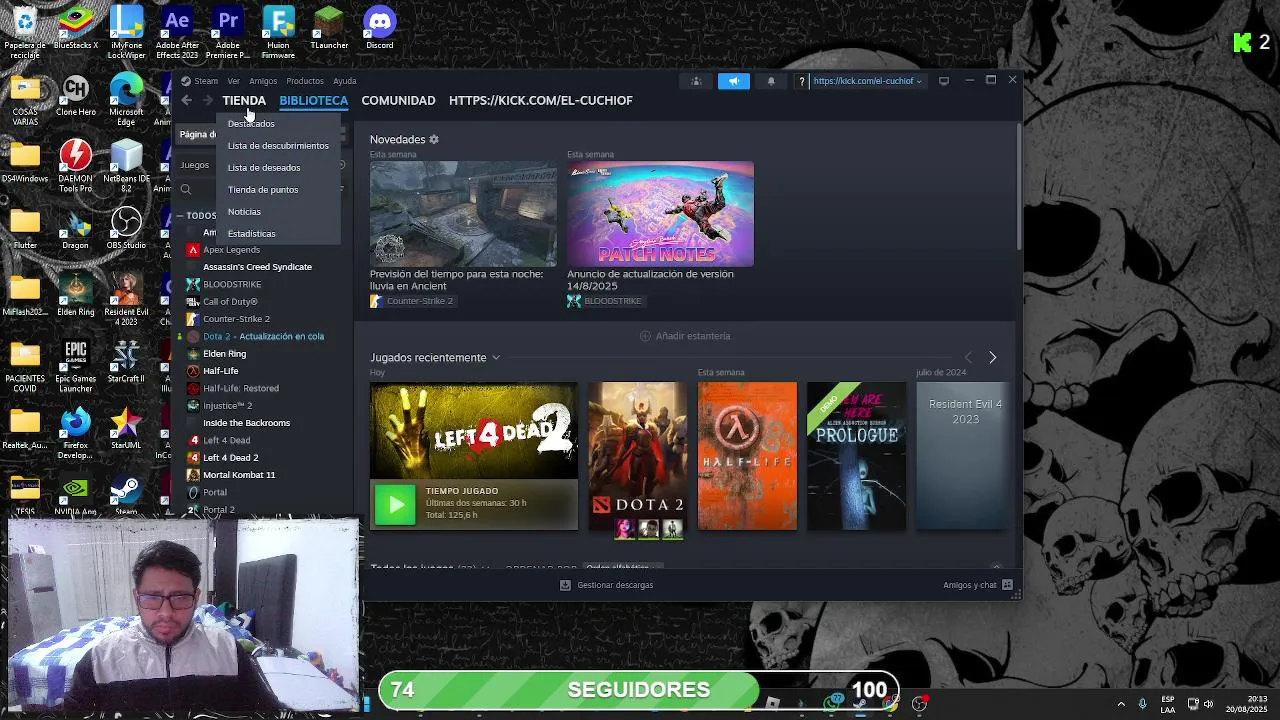
Task: Go to the TIENDA tab
Action: pos(244,100)
